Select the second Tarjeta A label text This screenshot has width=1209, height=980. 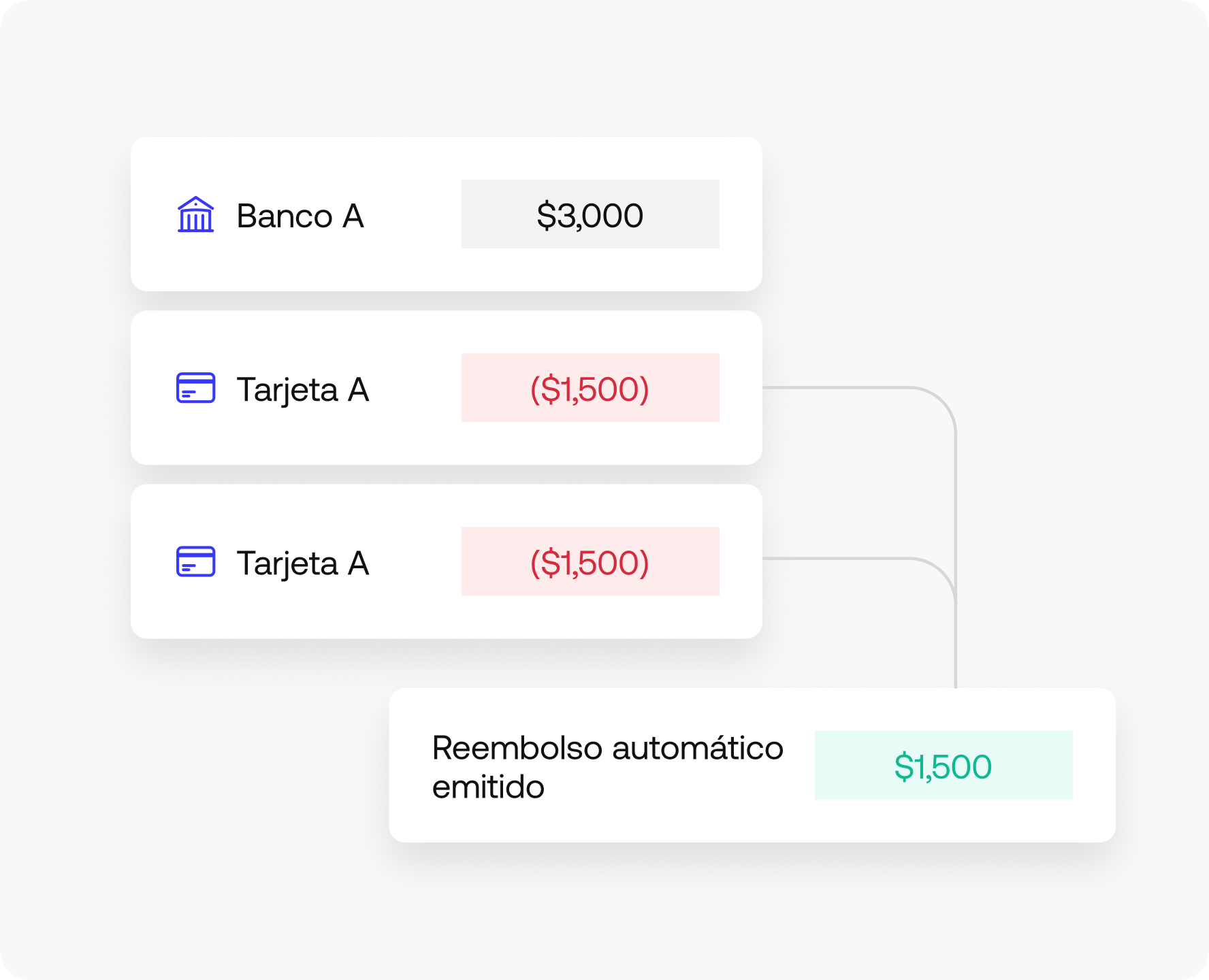(302, 563)
